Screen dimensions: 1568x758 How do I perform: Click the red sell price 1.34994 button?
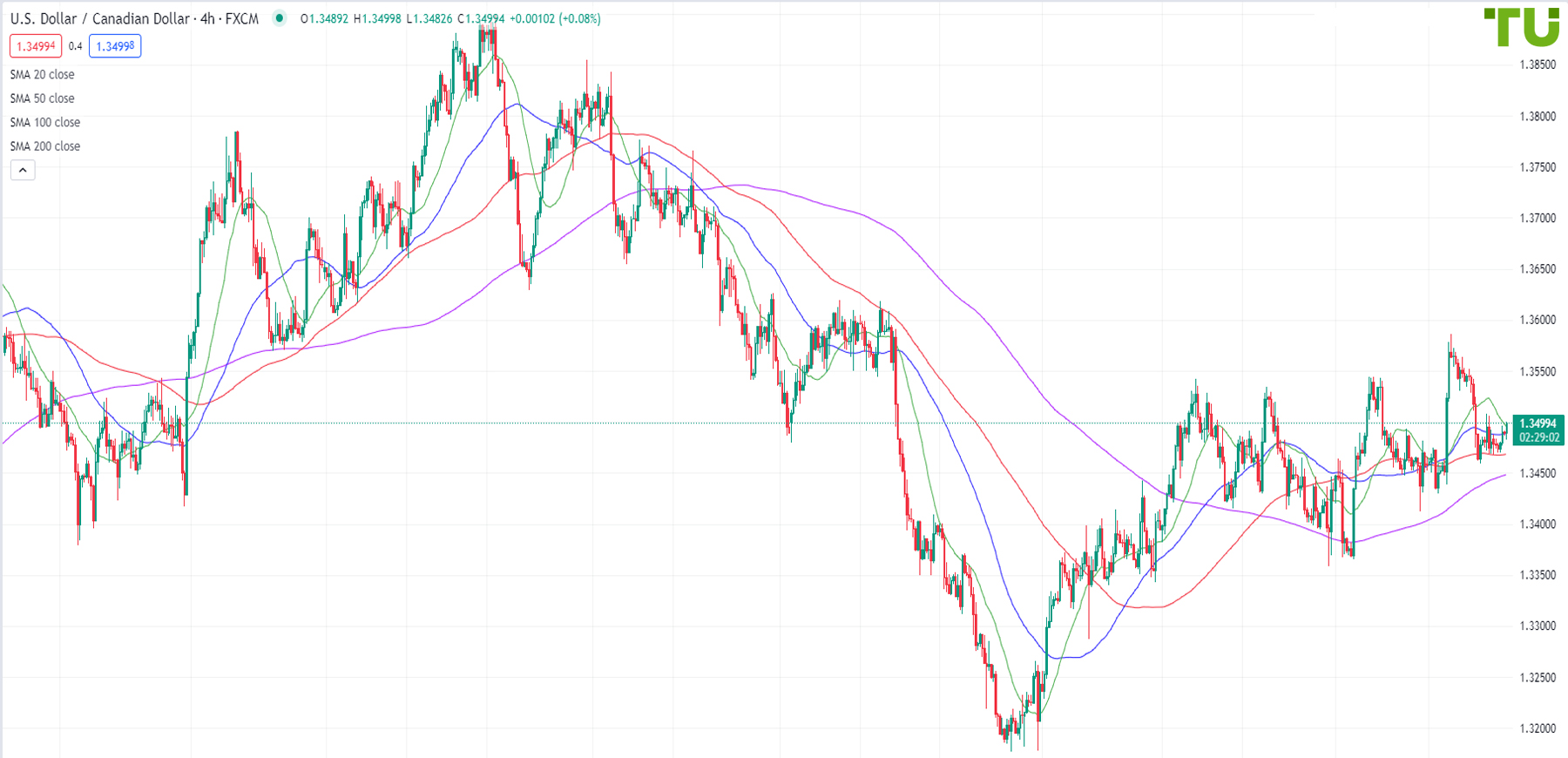tap(36, 46)
